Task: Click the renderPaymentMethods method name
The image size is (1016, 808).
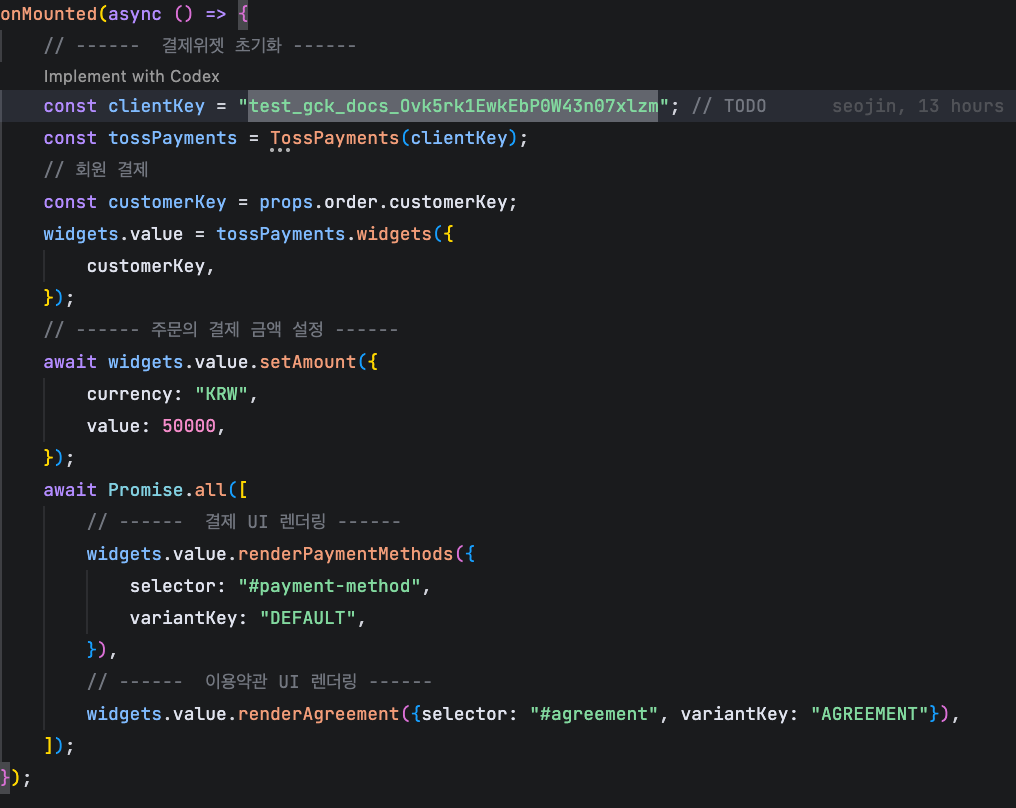Action: pos(345,554)
